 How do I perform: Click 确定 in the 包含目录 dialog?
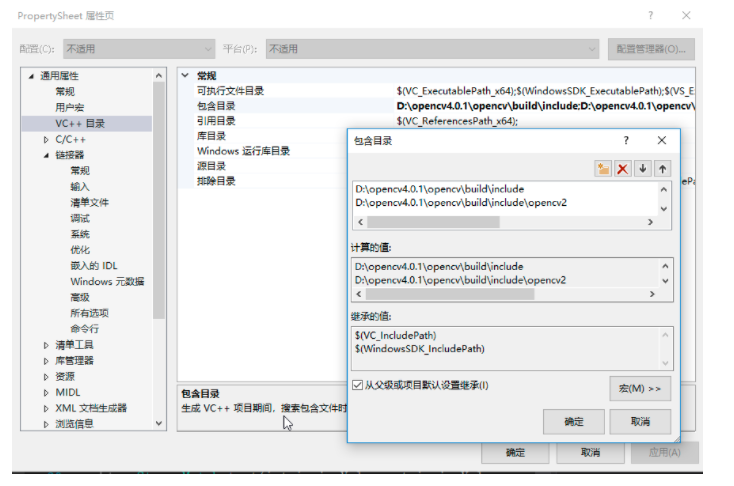click(x=573, y=421)
